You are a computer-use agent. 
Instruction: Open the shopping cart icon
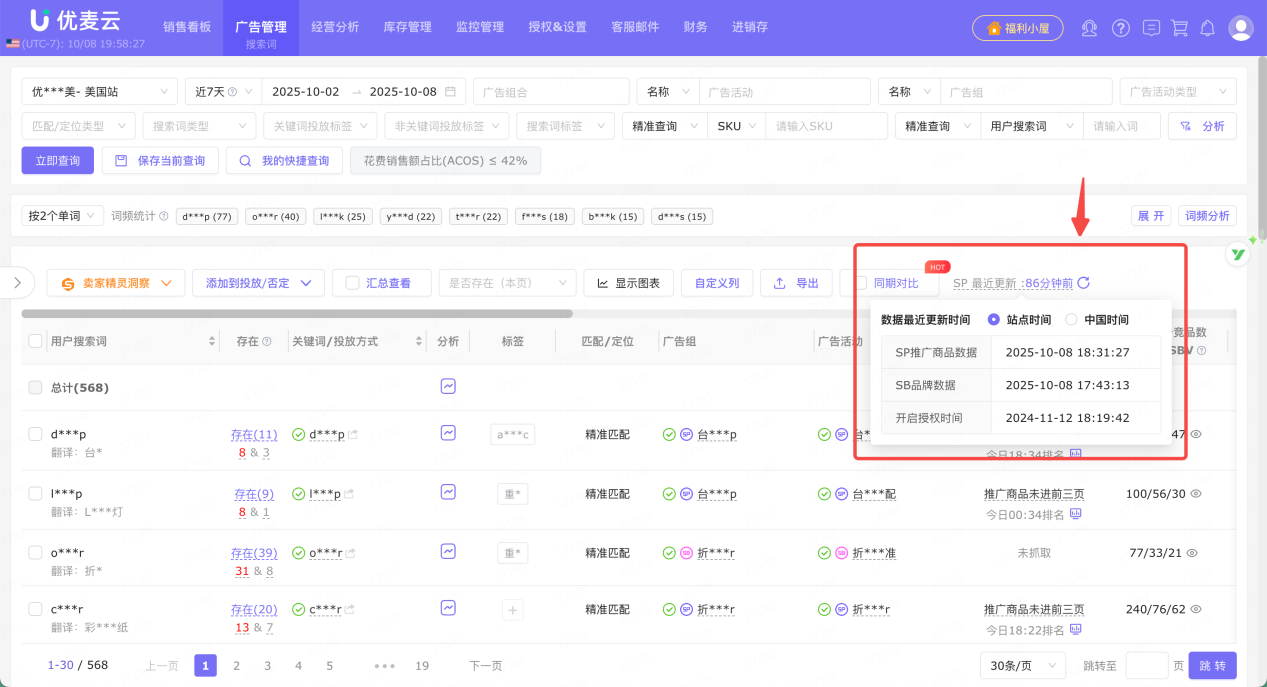click(1180, 27)
